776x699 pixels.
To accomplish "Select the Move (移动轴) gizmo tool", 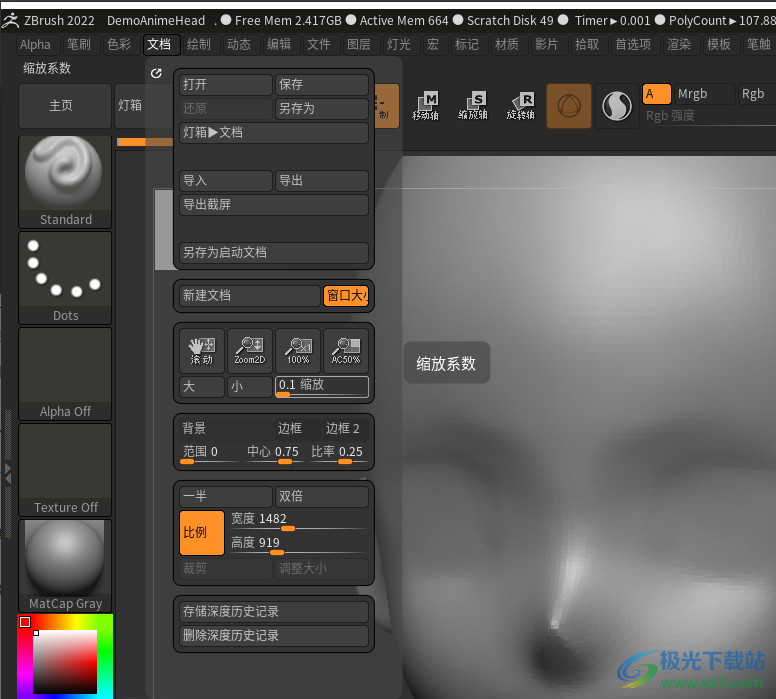I will click(x=425, y=105).
